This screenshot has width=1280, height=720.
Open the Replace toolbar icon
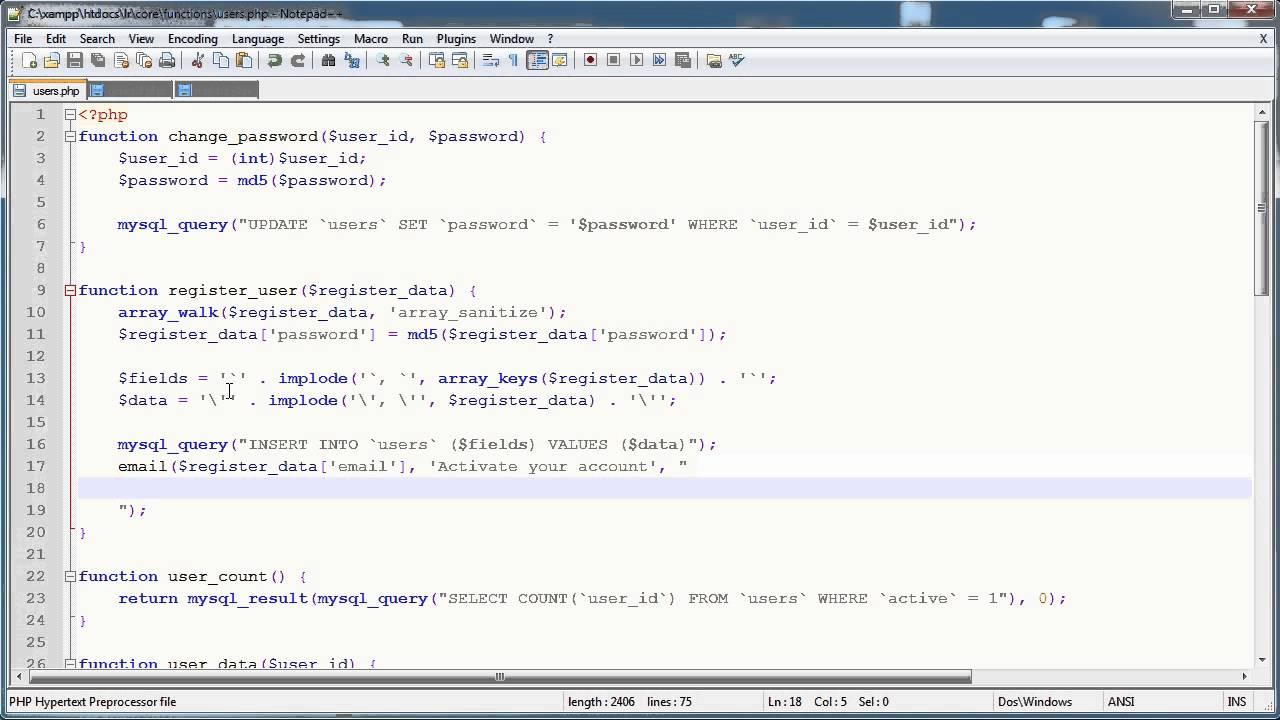pos(351,60)
